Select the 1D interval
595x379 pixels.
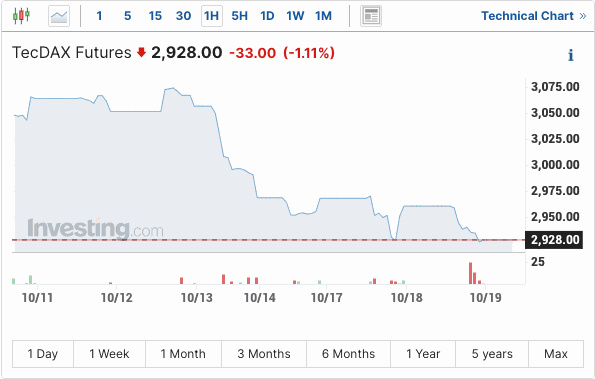(x=268, y=16)
